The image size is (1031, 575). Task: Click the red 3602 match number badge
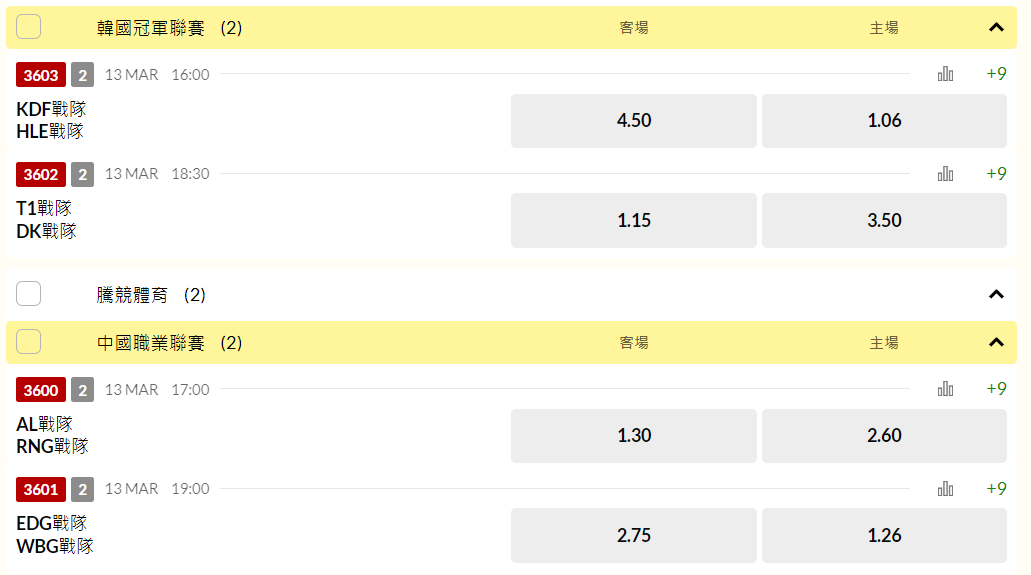tap(41, 174)
